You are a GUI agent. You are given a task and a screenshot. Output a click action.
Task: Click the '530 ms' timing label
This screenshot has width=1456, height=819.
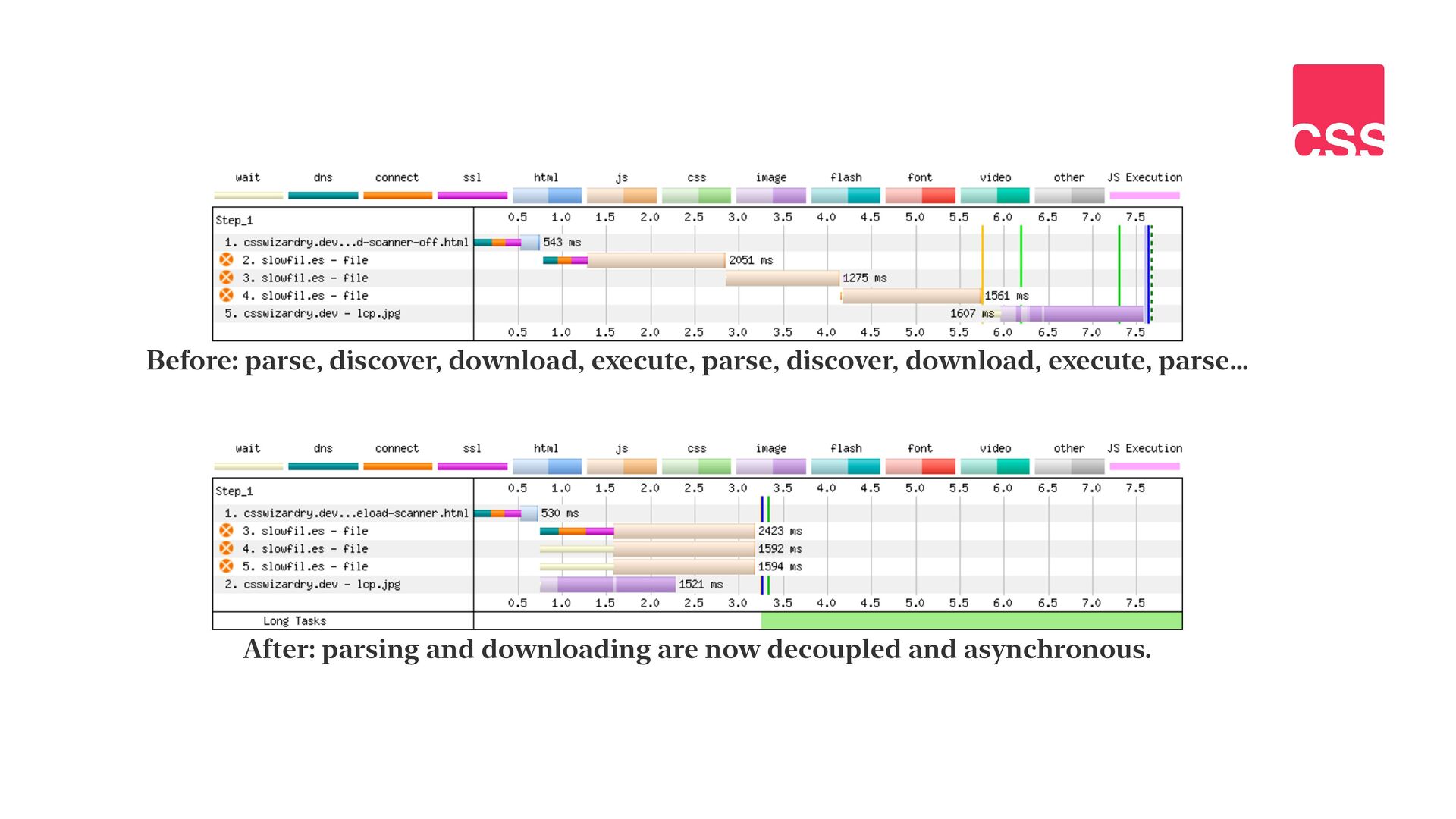point(560,513)
